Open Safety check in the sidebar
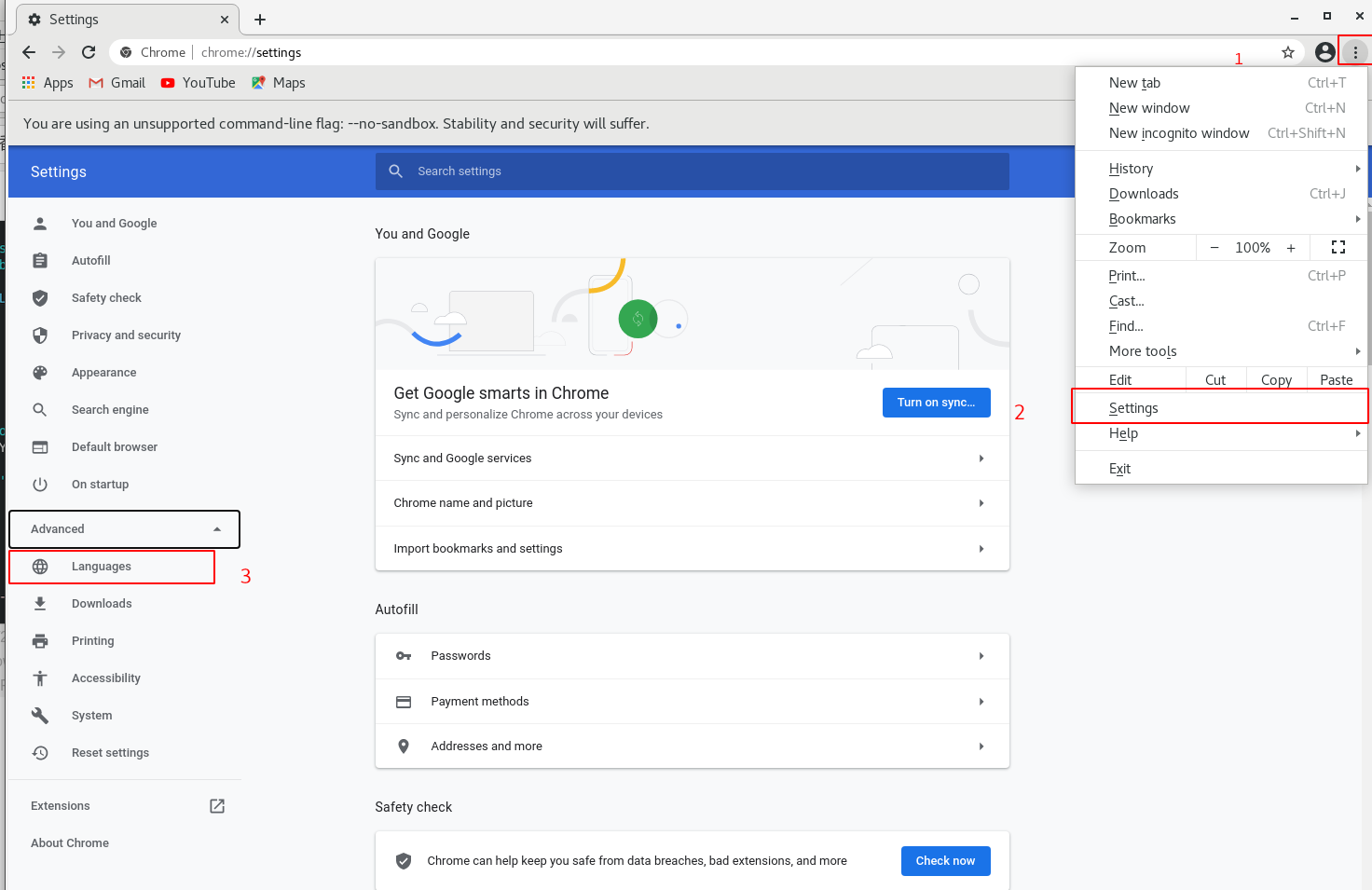Screen dimensions: 1372x890 click(106, 298)
